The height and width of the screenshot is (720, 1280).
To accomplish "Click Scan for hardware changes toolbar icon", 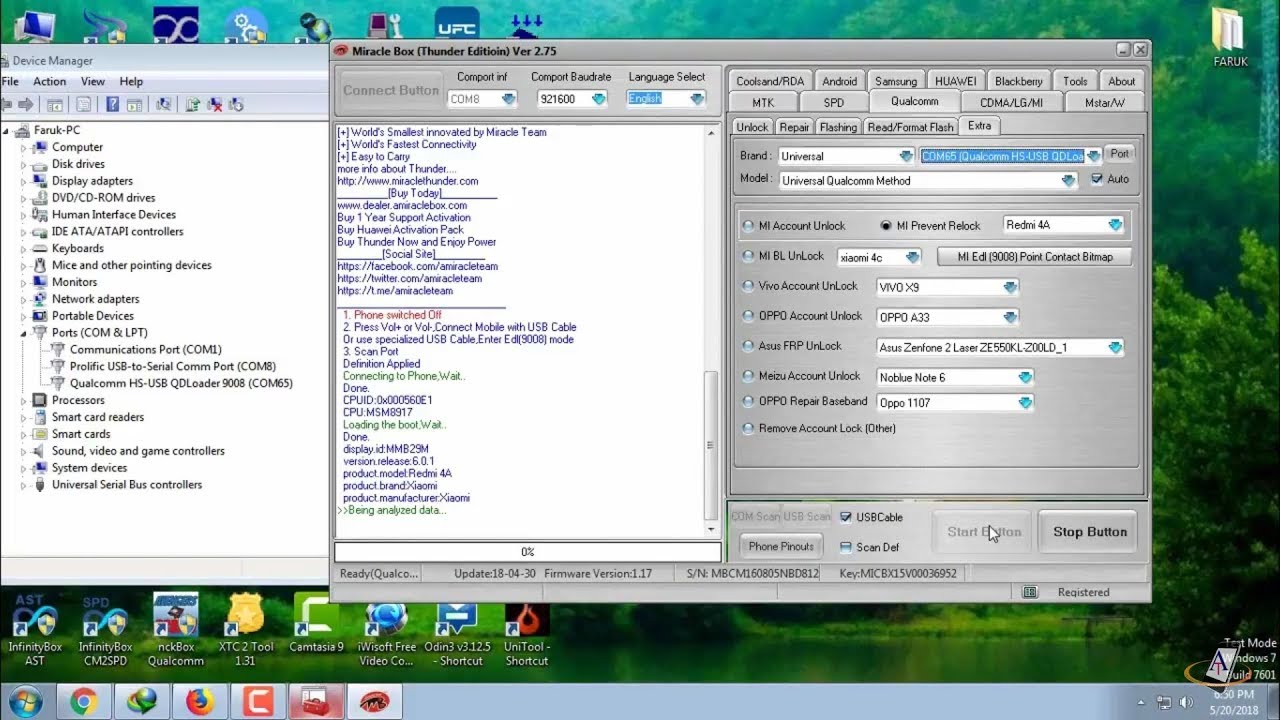I will tap(162, 104).
